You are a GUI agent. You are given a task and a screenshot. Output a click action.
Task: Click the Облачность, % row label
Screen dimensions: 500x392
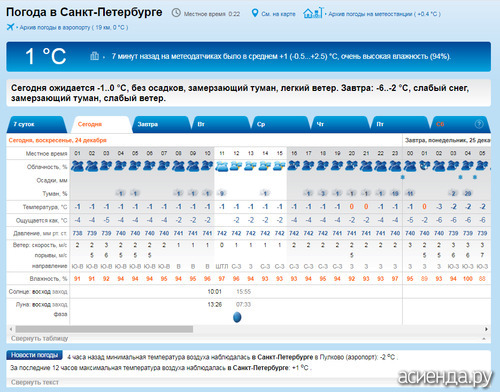[47, 167]
